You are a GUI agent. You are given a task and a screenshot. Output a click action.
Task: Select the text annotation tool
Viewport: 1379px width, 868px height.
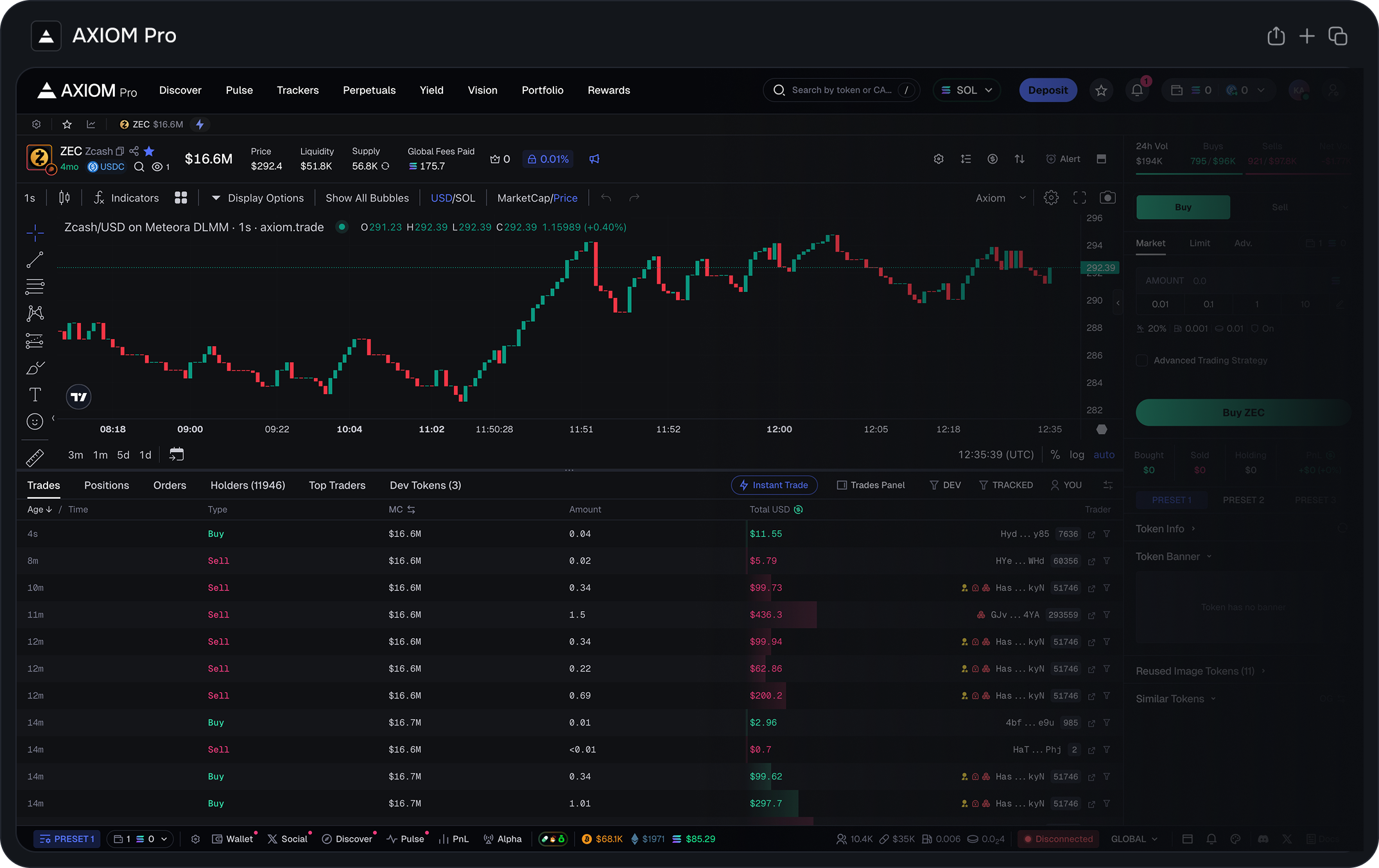click(x=35, y=394)
